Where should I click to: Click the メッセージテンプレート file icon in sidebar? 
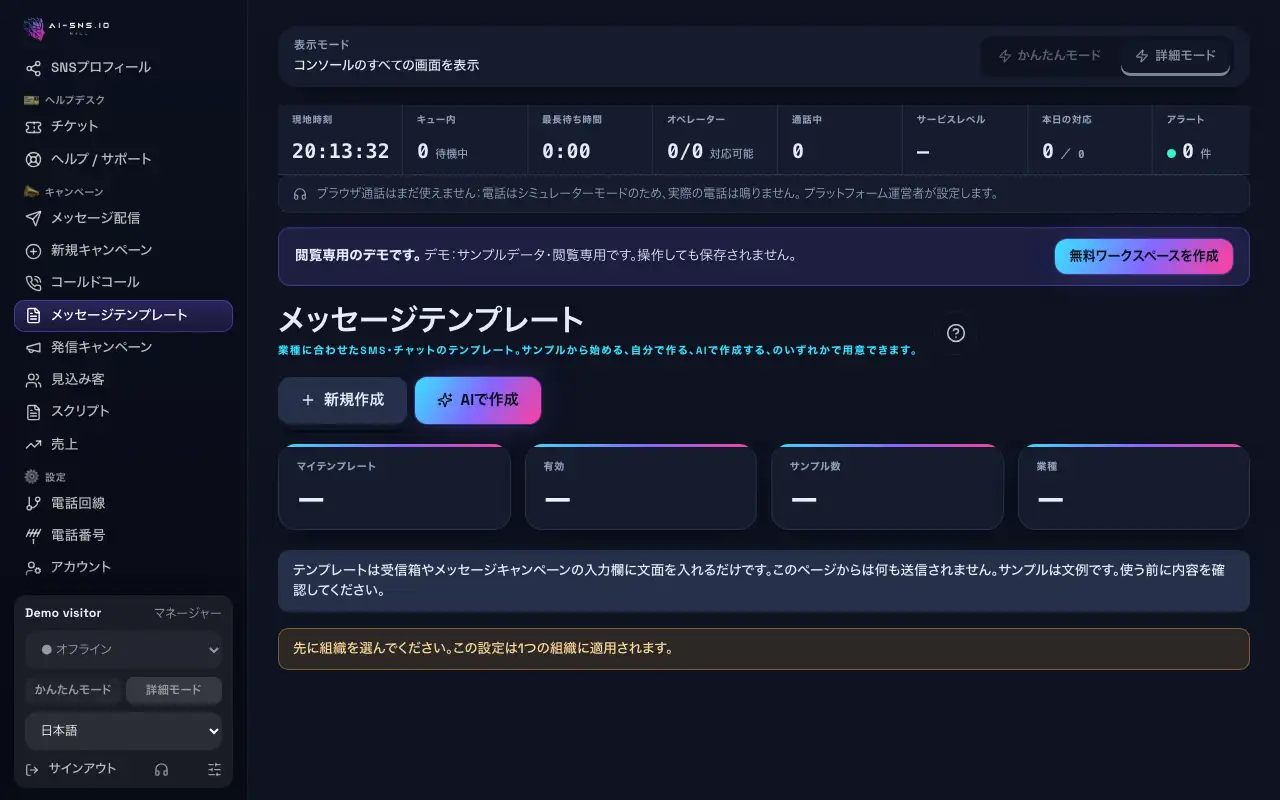tap(33, 315)
